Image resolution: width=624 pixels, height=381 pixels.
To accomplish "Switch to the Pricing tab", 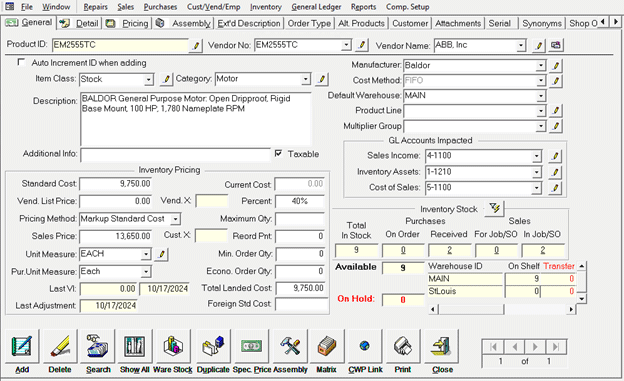I will [x=127, y=23].
